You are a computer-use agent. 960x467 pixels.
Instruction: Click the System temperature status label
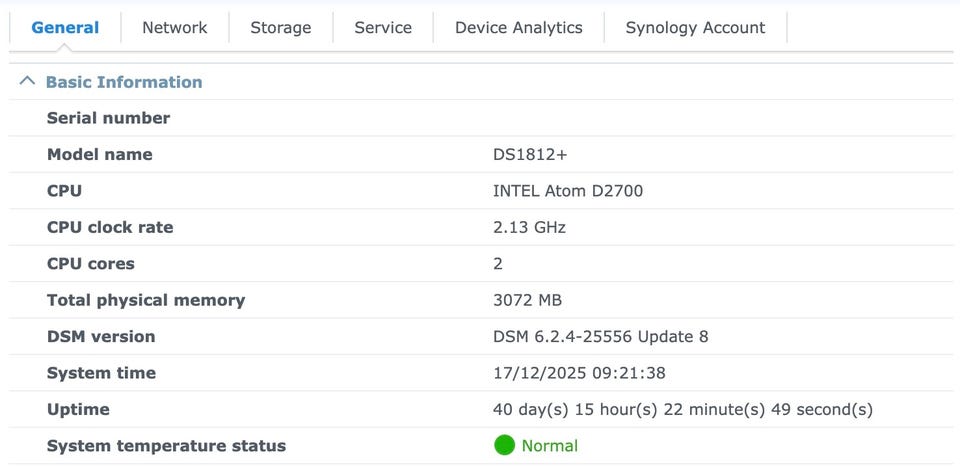[x=166, y=446]
